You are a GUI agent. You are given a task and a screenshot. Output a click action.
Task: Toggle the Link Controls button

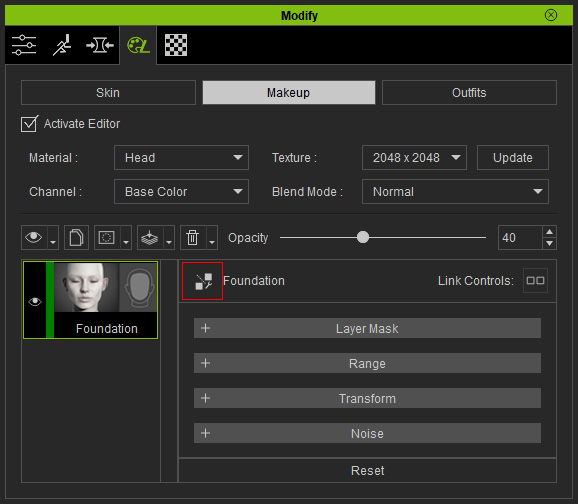point(535,281)
